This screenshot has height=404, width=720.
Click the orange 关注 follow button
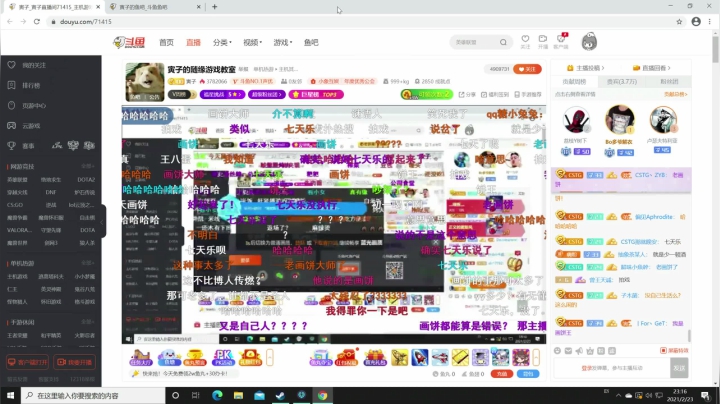tap(527, 69)
